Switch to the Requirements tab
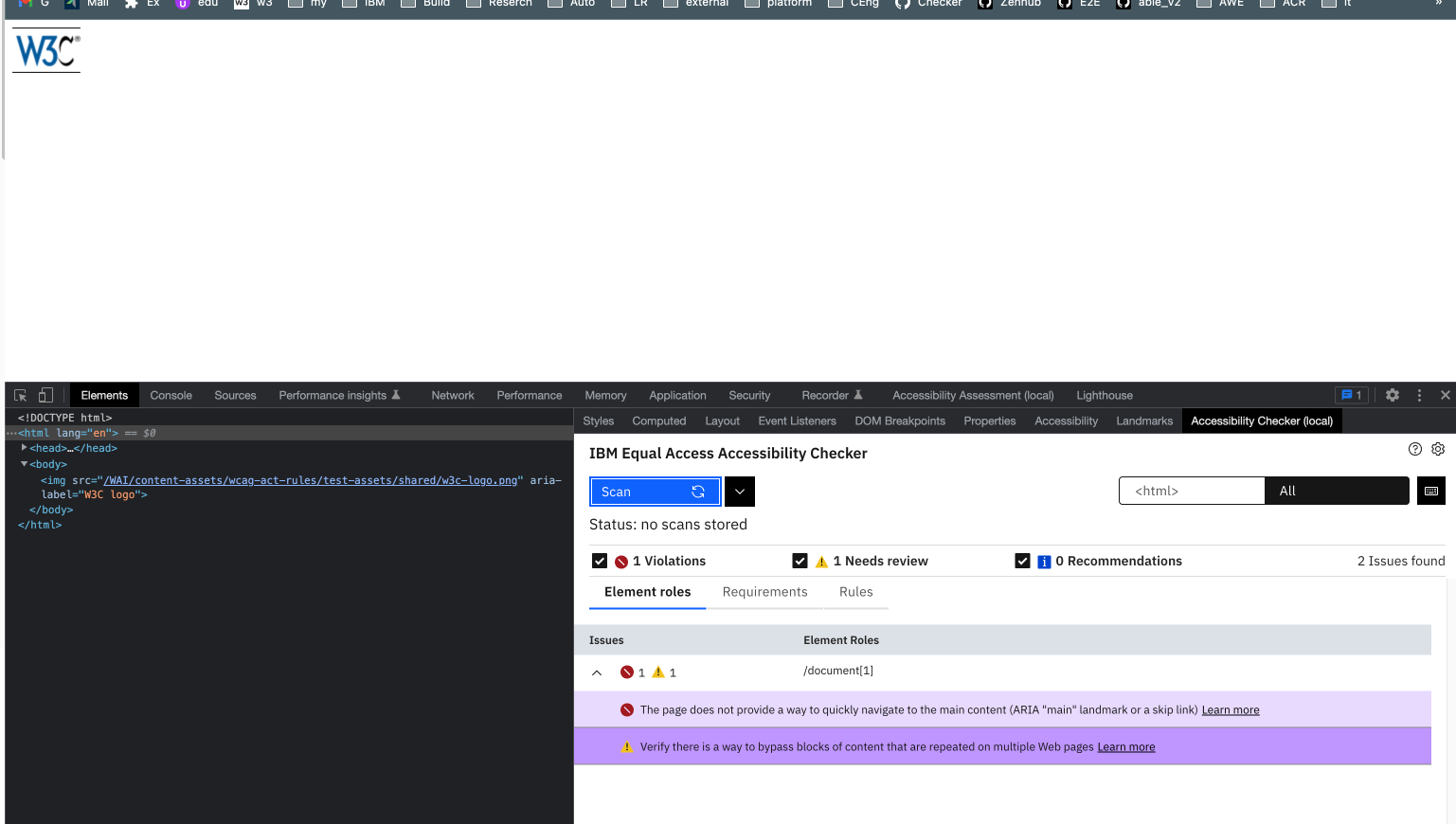The height and width of the screenshot is (824, 1456). [x=764, y=592]
